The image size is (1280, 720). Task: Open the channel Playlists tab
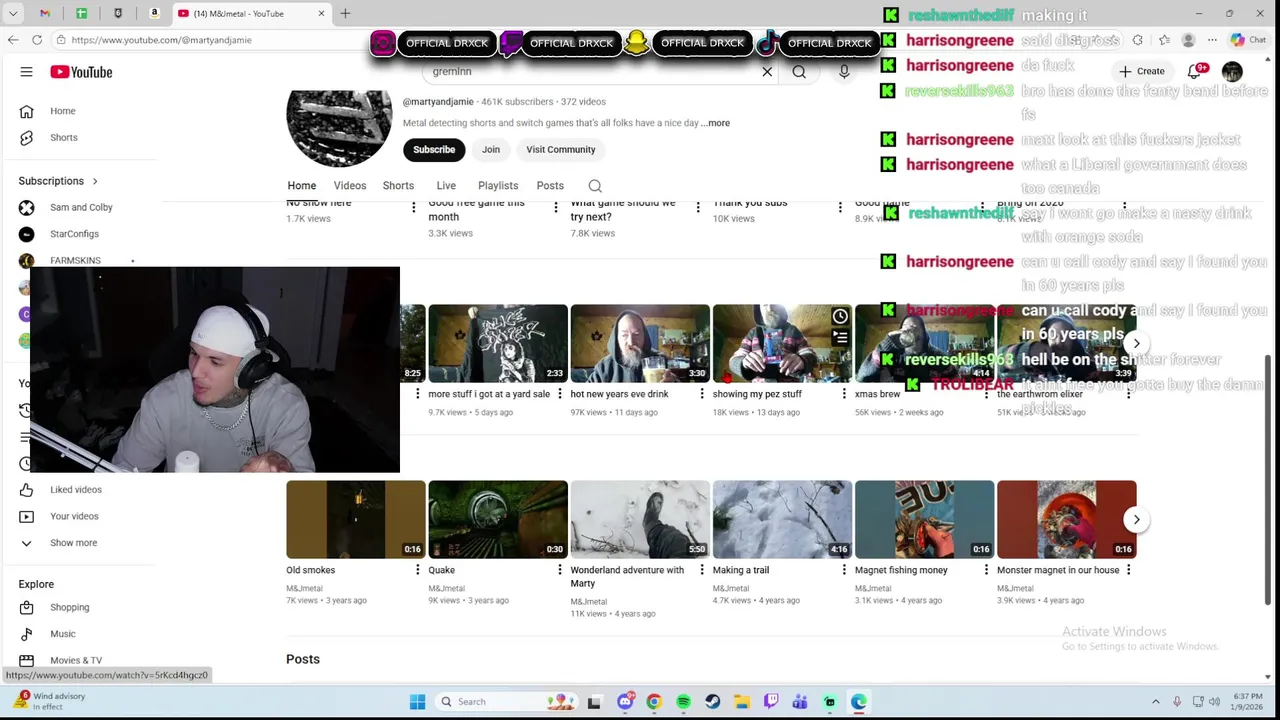tap(498, 186)
